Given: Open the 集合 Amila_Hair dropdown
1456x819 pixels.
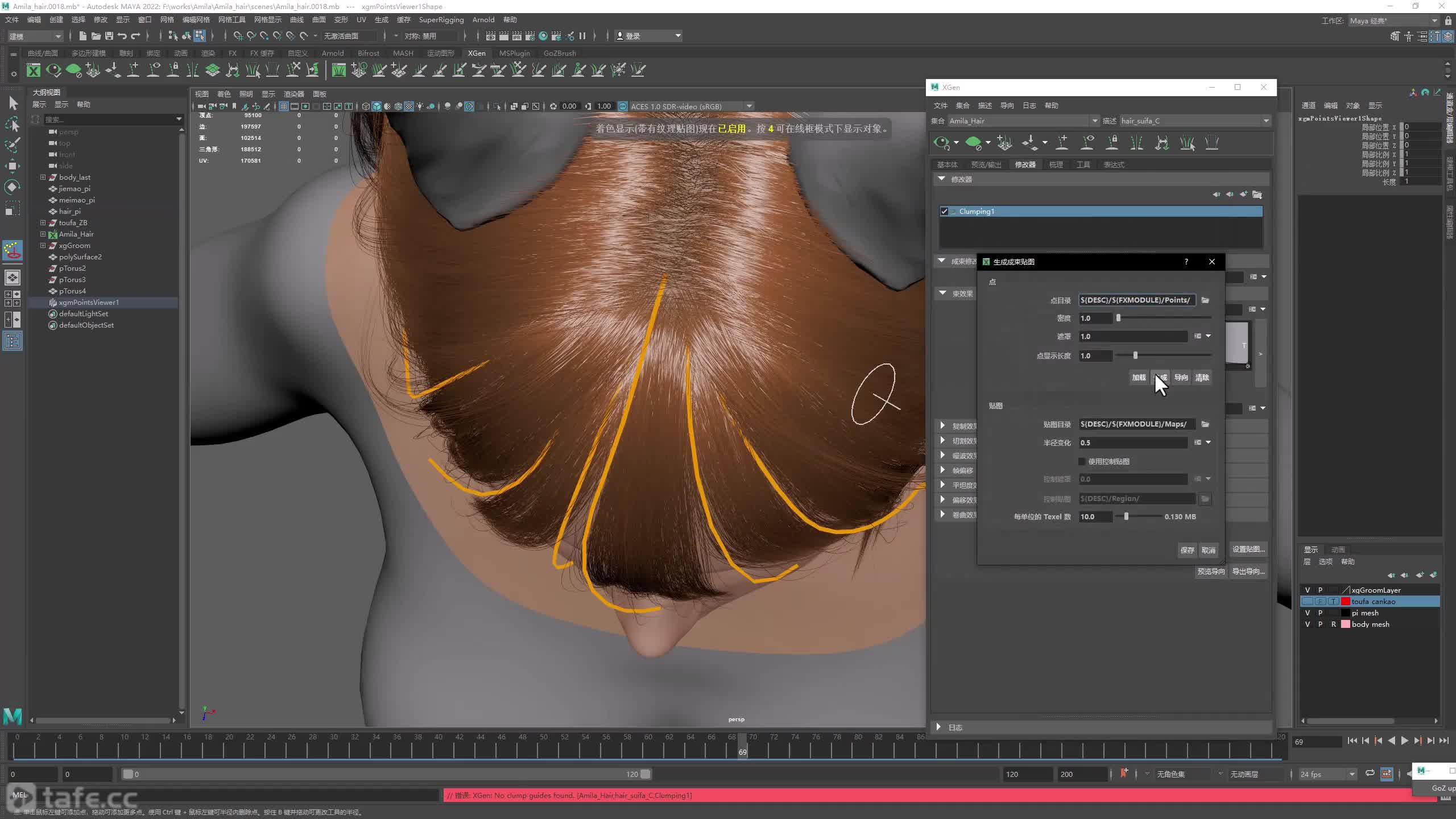Looking at the screenshot, I should 1023,121.
